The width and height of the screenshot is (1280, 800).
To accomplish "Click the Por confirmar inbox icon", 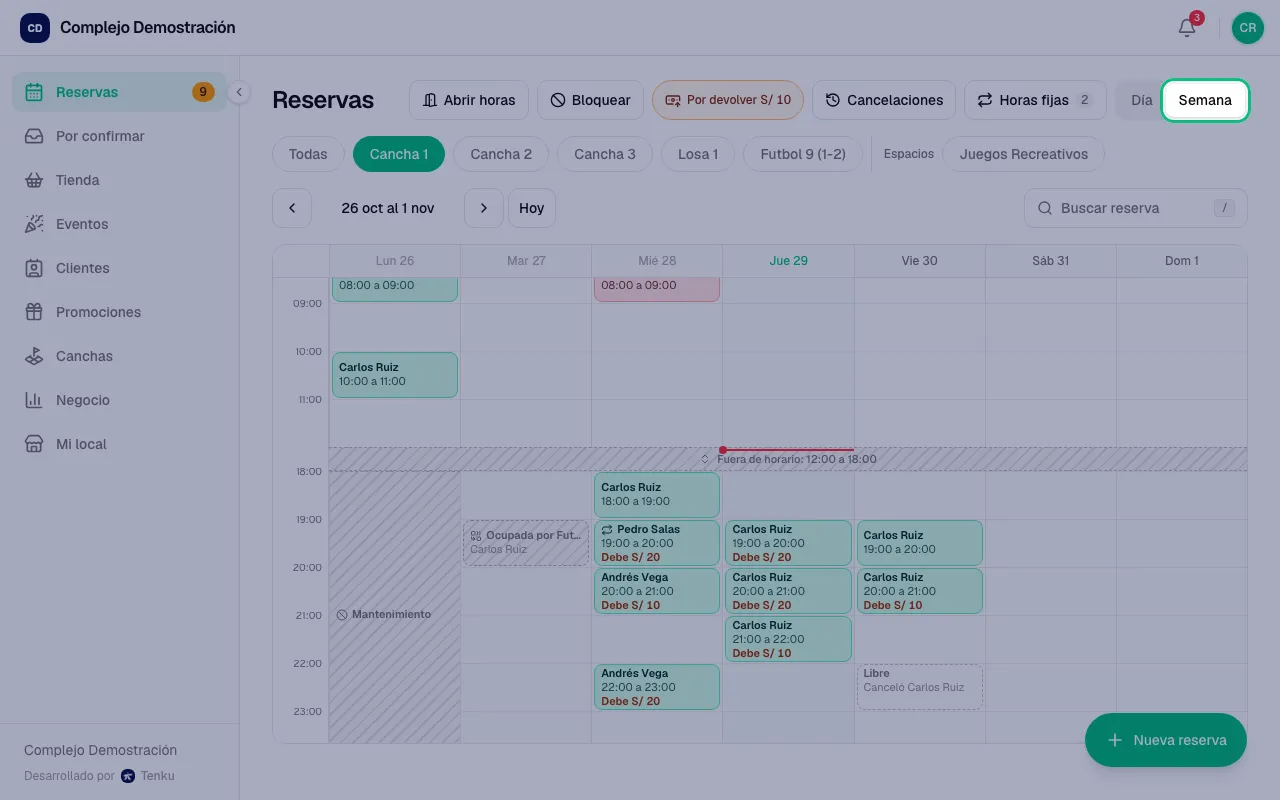I will 34,136.
